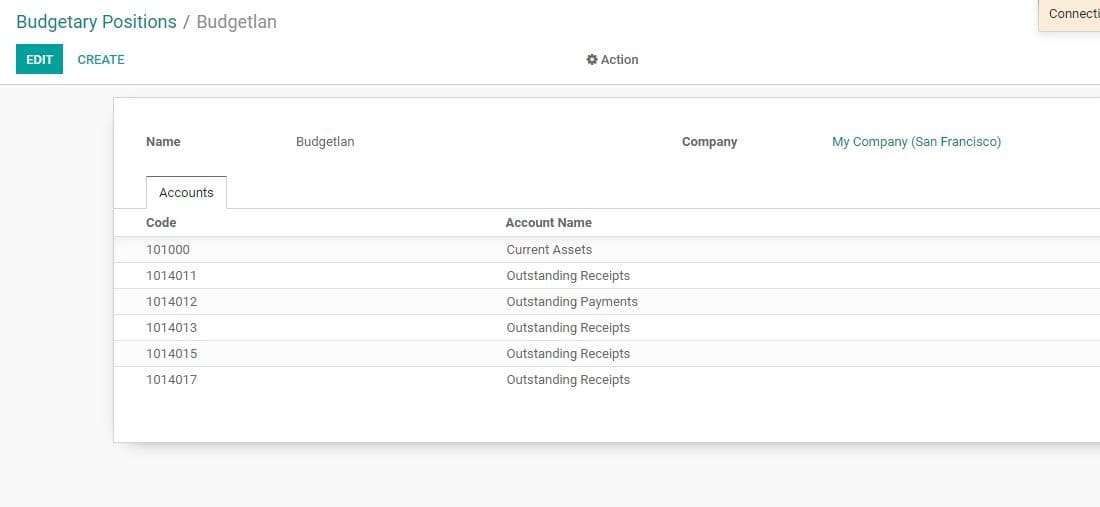Go back to Budgetary Positions breadcrumb
The image size is (1100, 507).
96,22
